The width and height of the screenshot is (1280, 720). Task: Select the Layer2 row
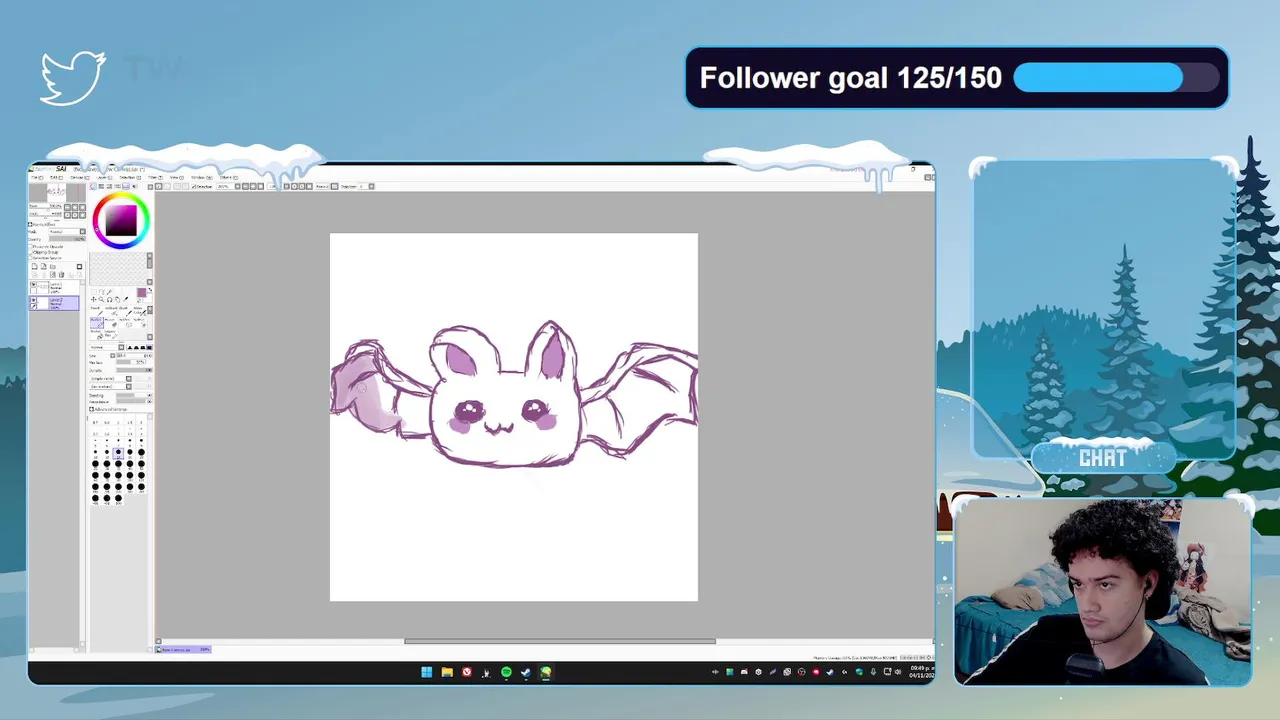(54, 303)
